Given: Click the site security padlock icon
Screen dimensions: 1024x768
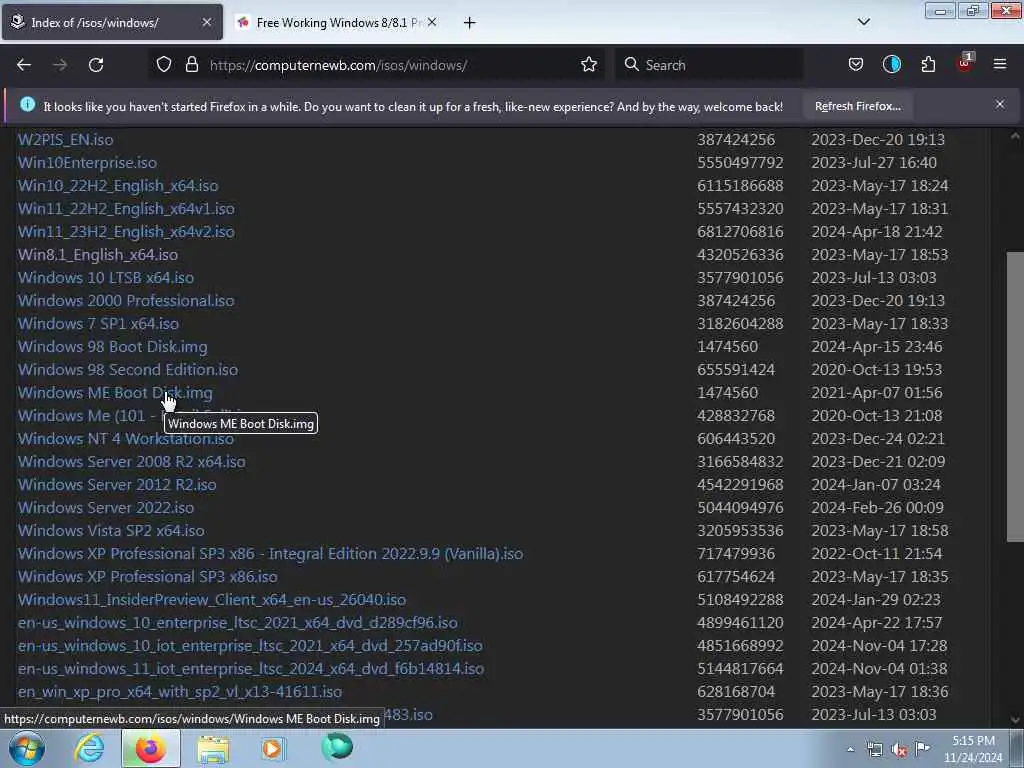Looking at the screenshot, I should click(191, 65).
